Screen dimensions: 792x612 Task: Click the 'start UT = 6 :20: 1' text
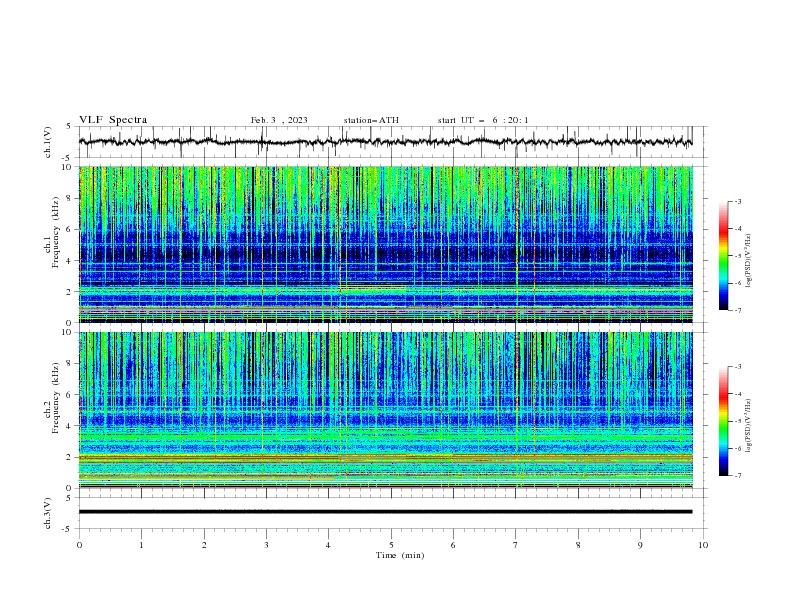point(483,120)
